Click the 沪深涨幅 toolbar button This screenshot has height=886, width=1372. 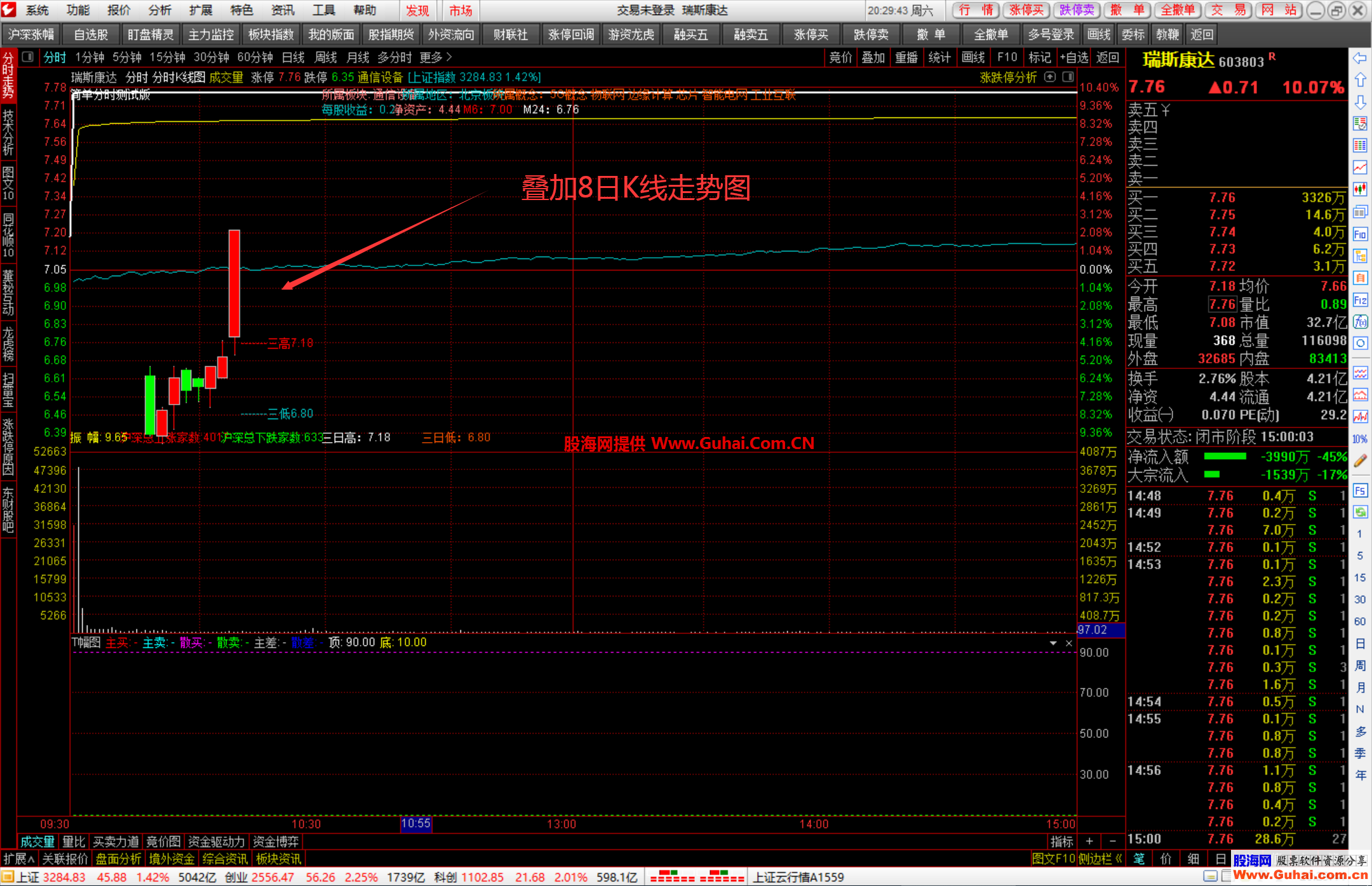[32, 34]
